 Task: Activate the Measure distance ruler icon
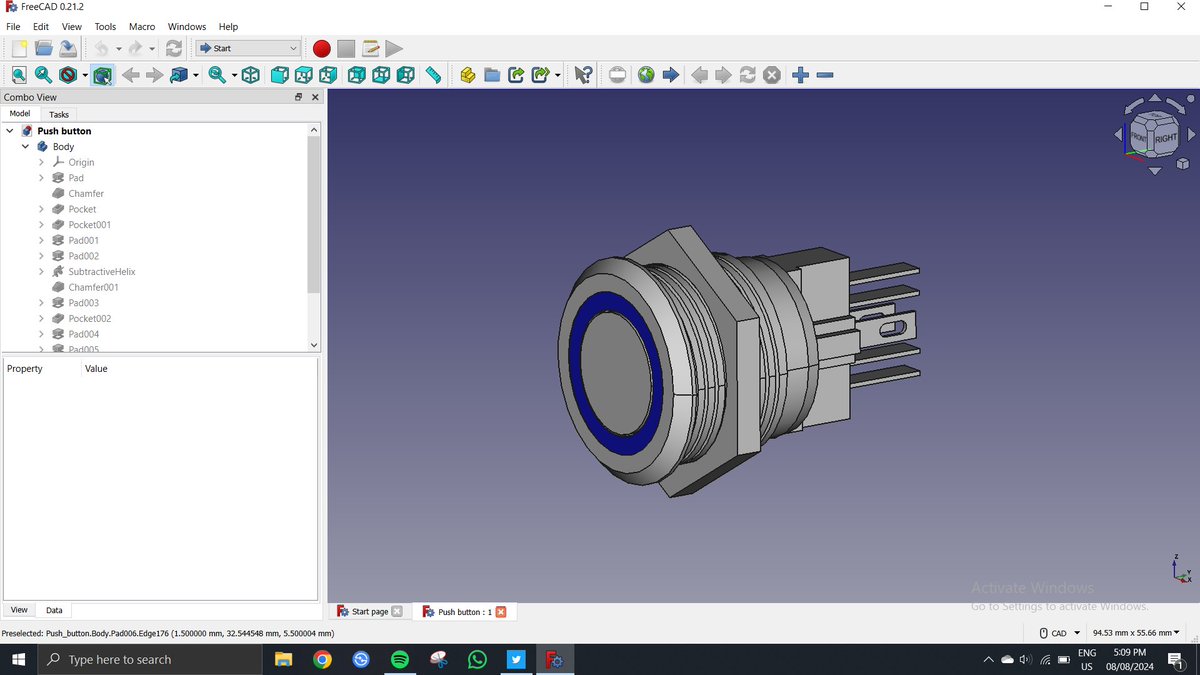(x=433, y=75)
